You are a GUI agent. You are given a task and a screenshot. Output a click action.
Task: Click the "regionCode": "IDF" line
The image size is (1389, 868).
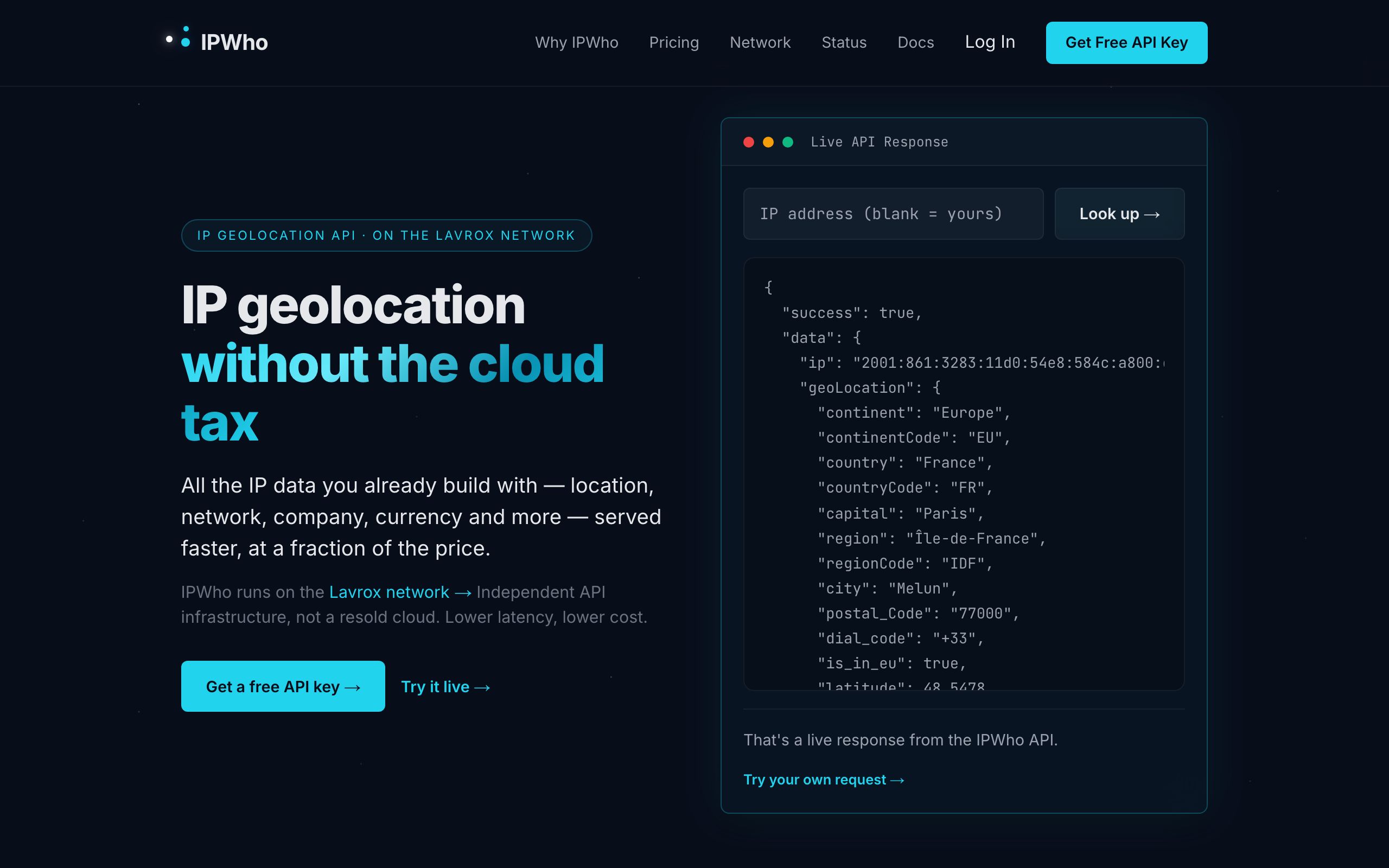coord(905,563)
